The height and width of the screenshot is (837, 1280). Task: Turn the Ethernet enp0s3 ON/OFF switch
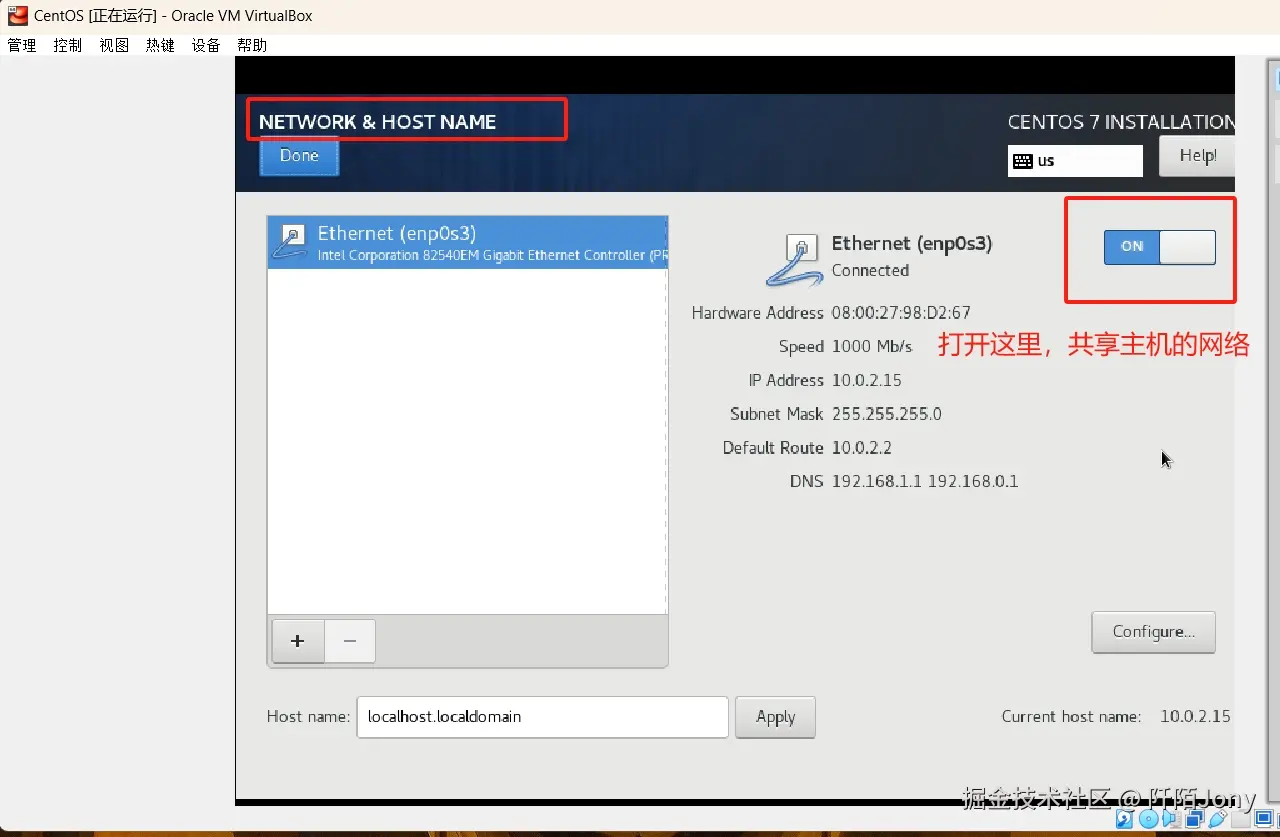pos(1159,247)
